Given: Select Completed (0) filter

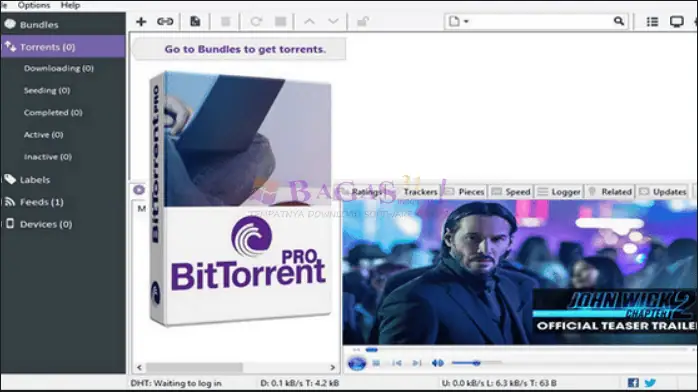Looking at the screenshot, I should (53, 113).
